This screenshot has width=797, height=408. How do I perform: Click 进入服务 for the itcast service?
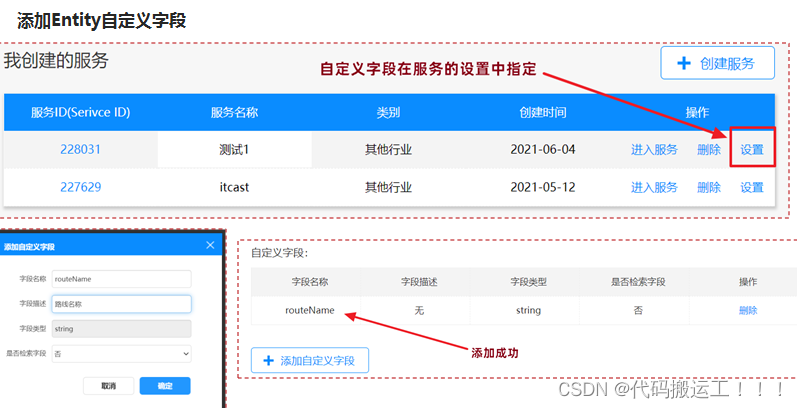click(x=654, y=187)
